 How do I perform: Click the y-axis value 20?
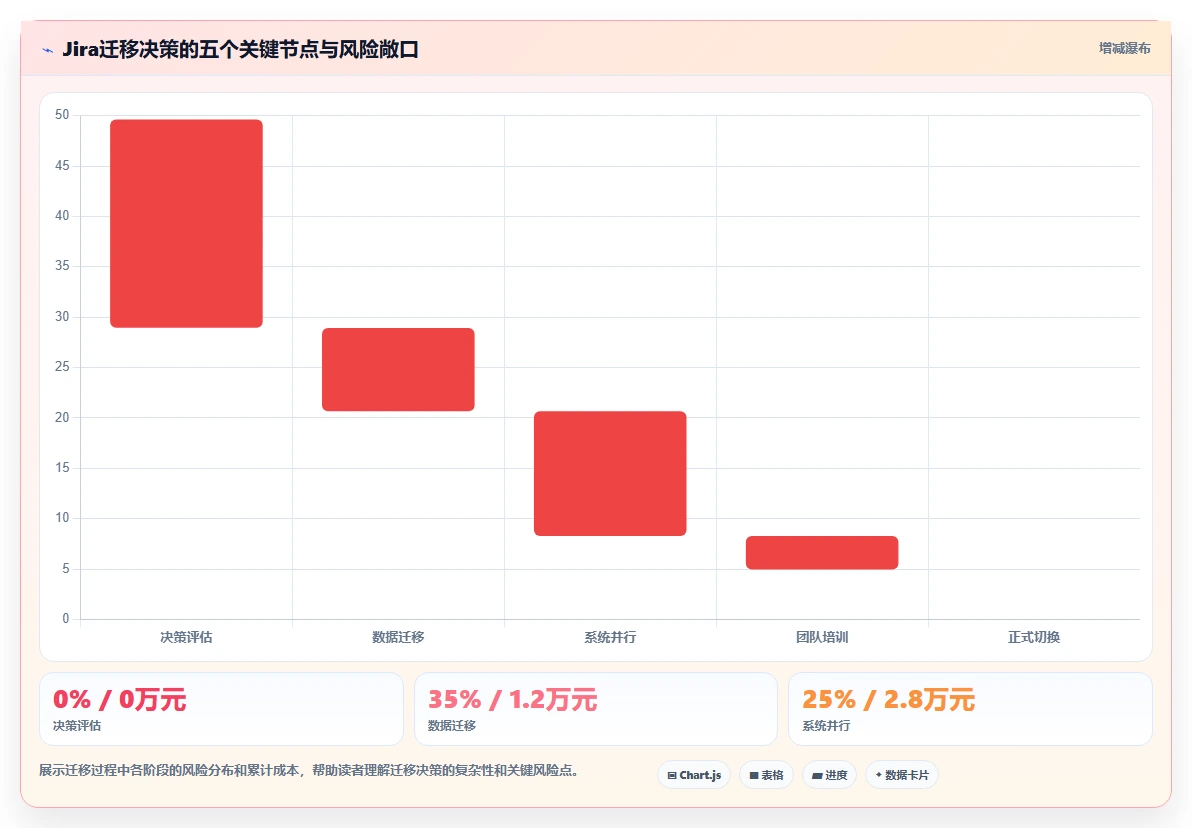pyautogui.click(x=62, y=417)
